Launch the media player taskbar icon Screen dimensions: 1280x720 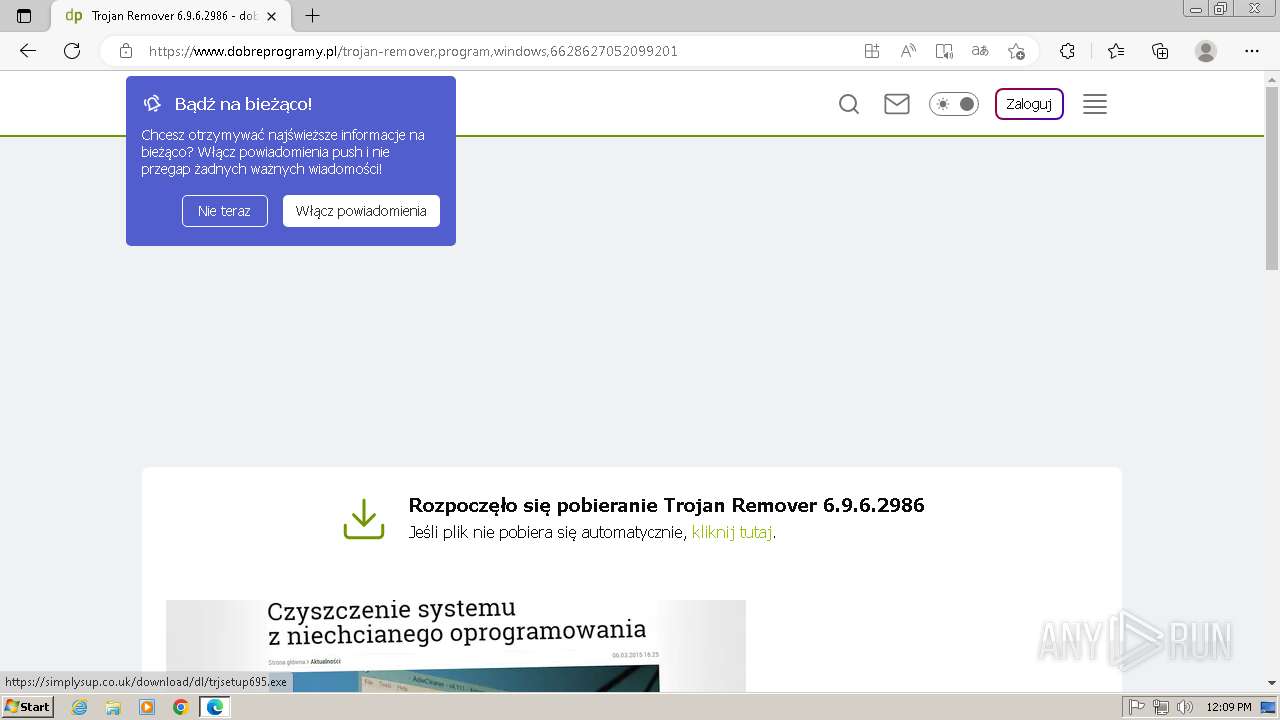click(147, 707)
